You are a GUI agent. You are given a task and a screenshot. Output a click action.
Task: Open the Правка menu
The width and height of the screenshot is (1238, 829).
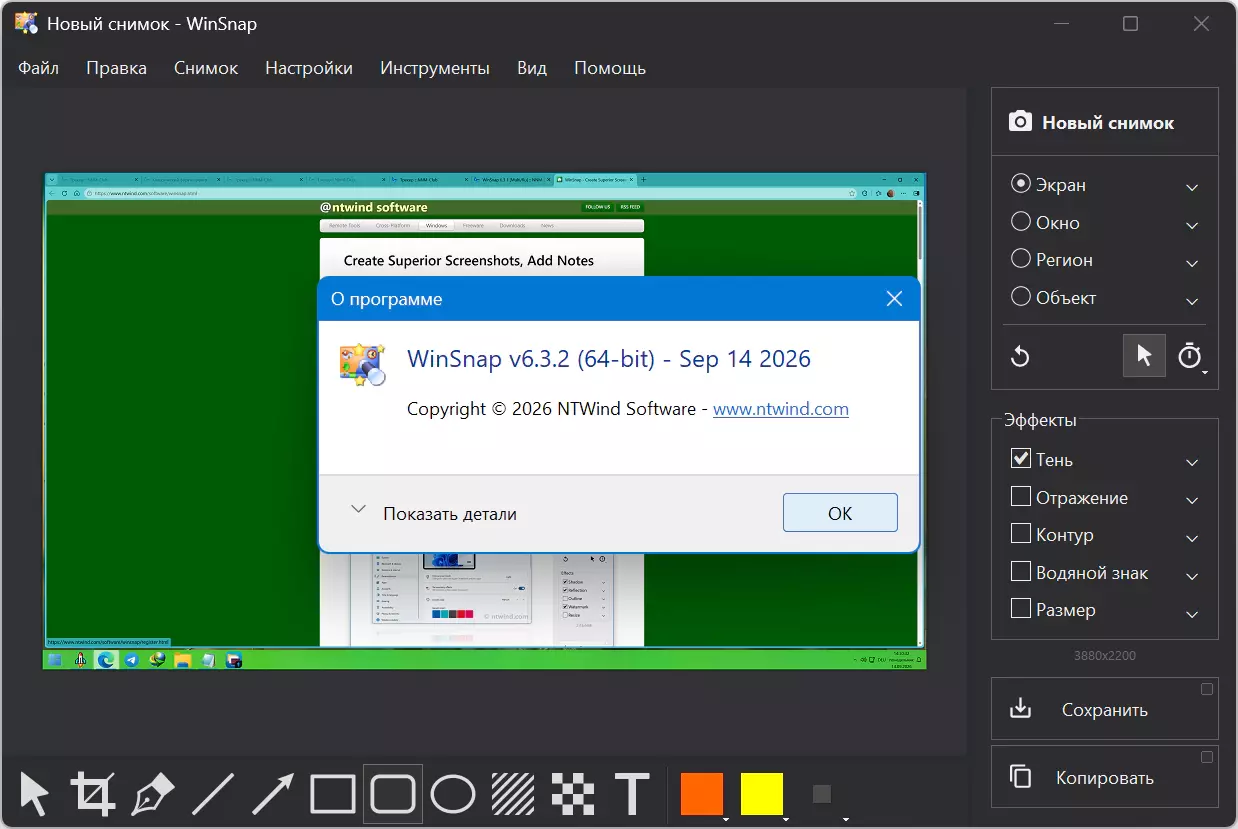point(116,68)
